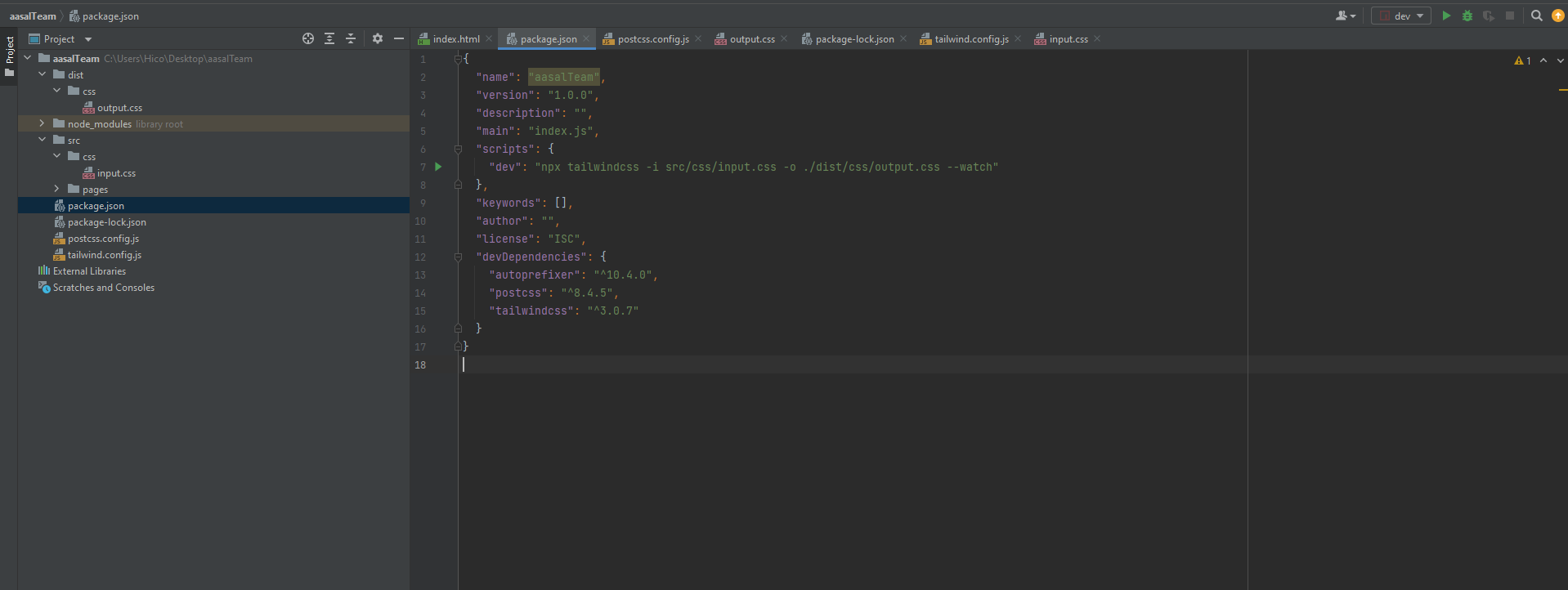Start debugging with the bug icon

[x=1467, y=16]
